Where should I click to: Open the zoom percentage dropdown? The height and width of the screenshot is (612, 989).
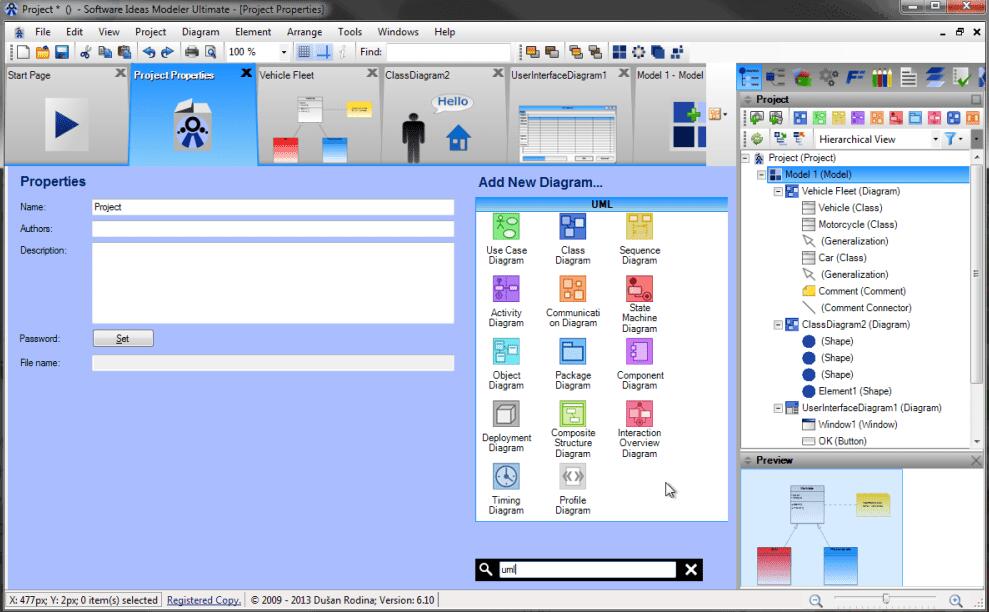283,52
